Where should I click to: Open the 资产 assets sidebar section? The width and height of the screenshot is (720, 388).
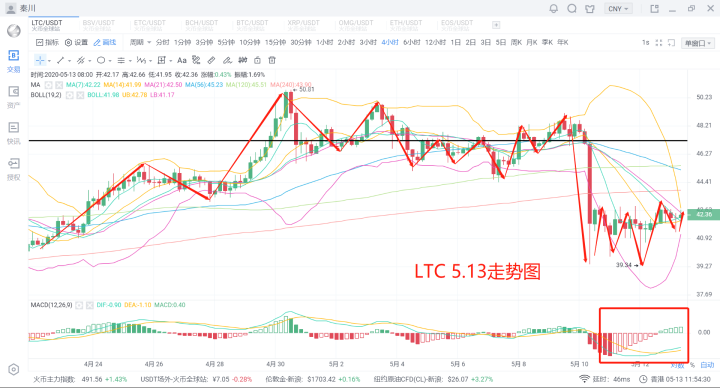point(14,97)
